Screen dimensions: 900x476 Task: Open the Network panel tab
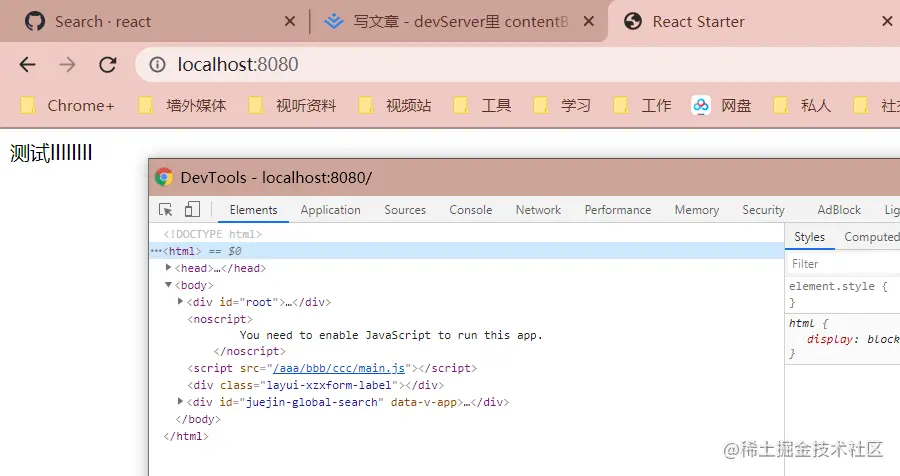[x=538, y=210]
